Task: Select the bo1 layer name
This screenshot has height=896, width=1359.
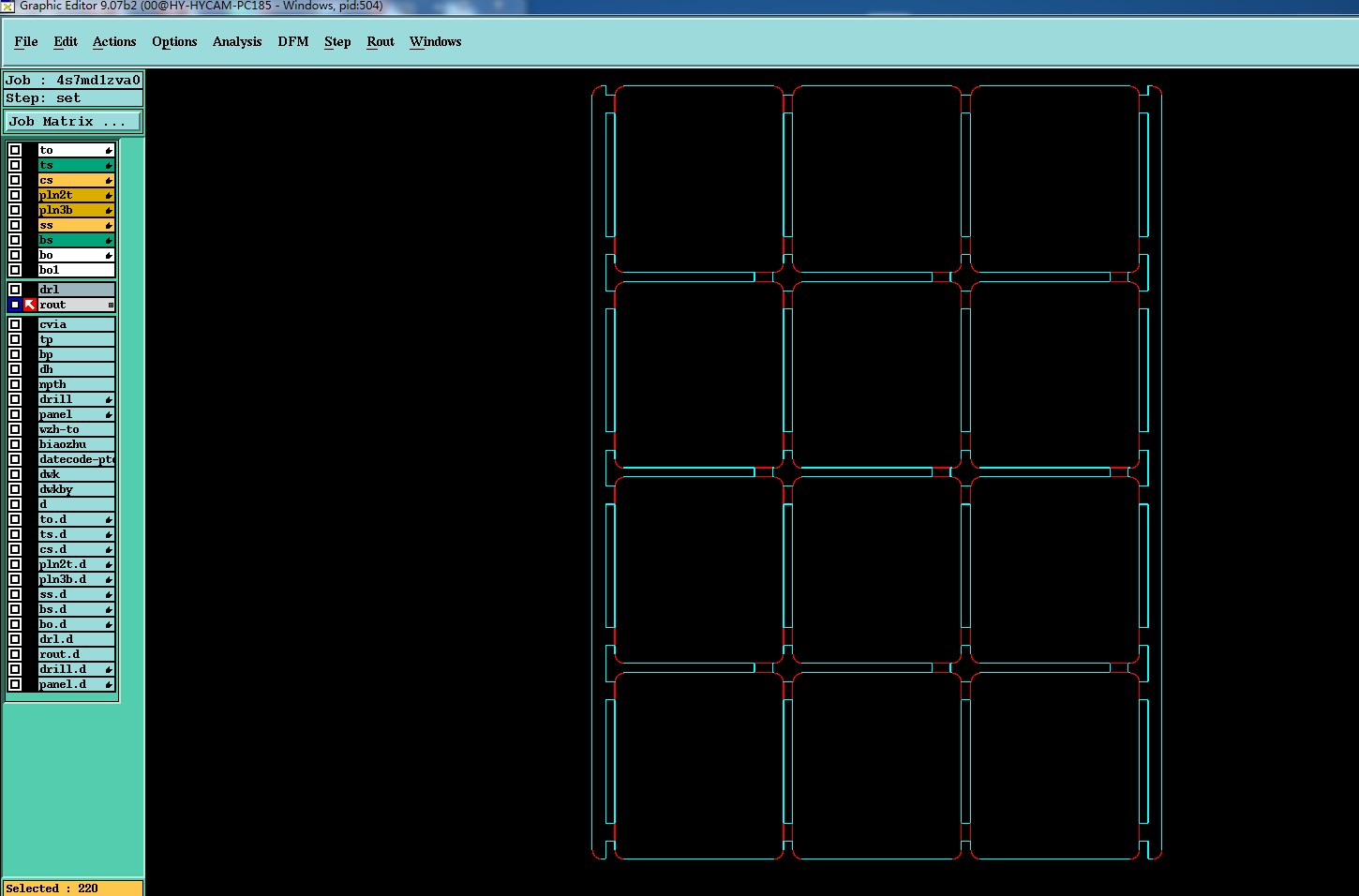Action: (x=76, y=270)
